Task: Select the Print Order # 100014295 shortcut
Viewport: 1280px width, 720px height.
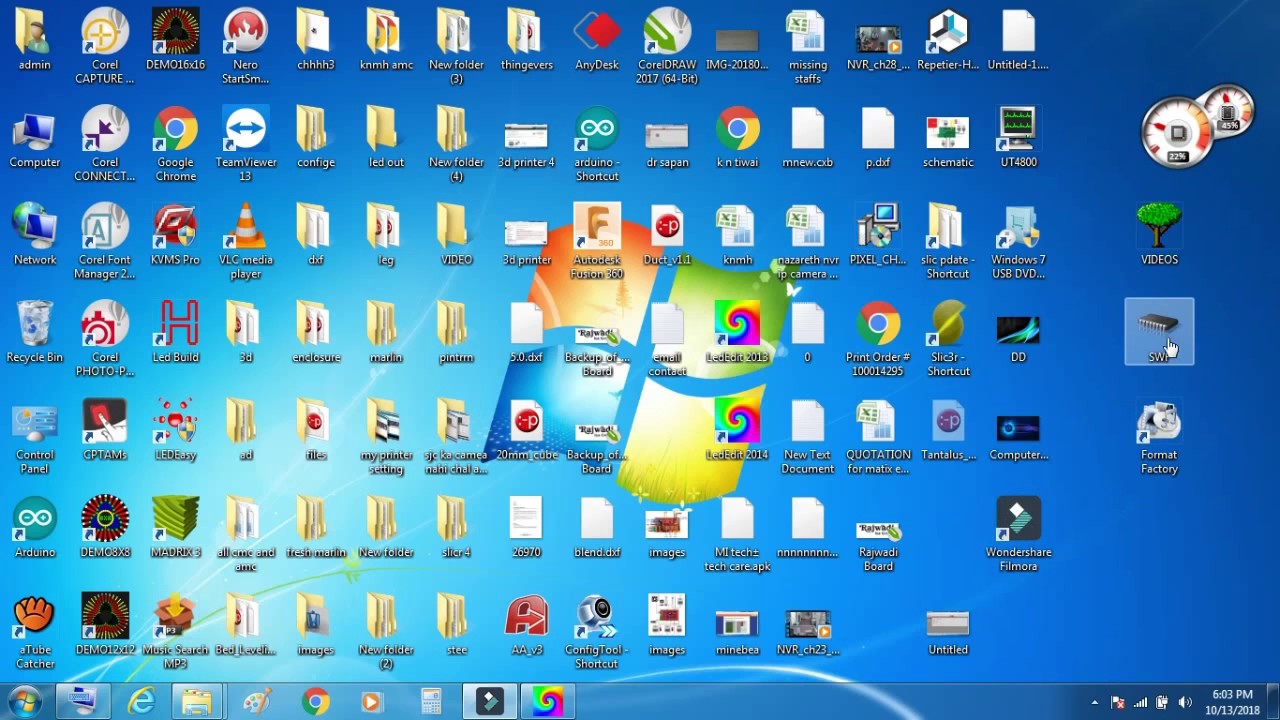Action: coord(878,340)
